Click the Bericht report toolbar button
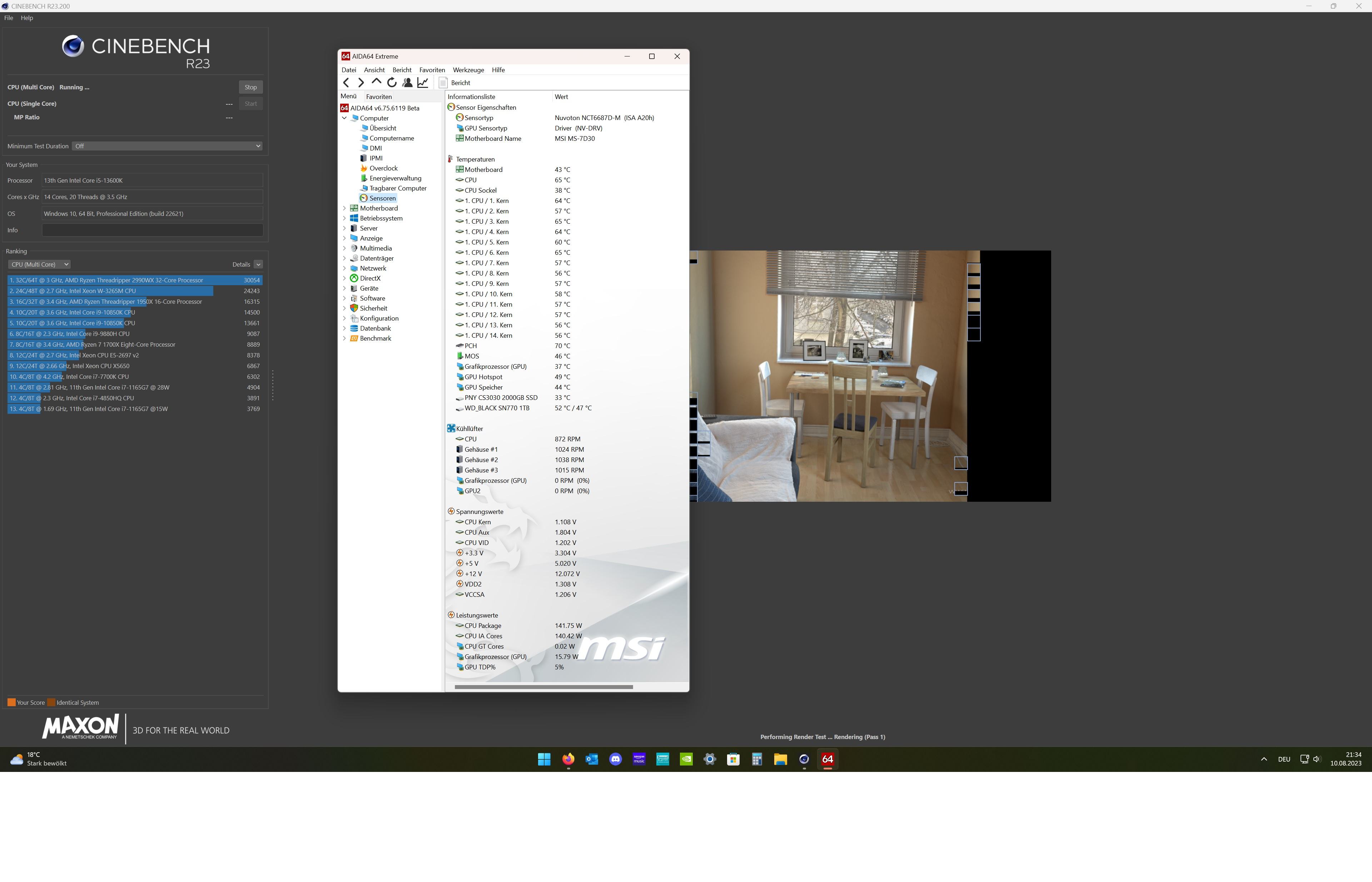 (x=455, y=83)
